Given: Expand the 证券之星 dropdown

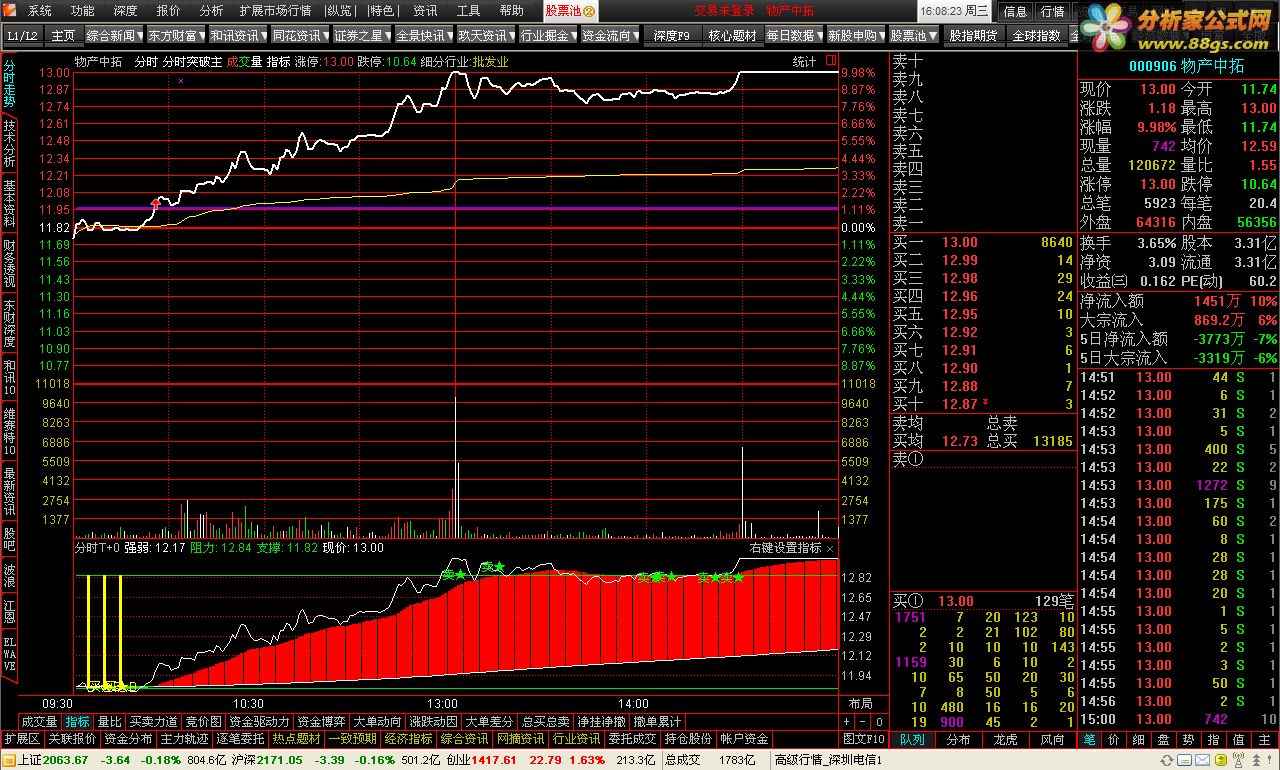Looking at the screenshot, I should 388,36.
